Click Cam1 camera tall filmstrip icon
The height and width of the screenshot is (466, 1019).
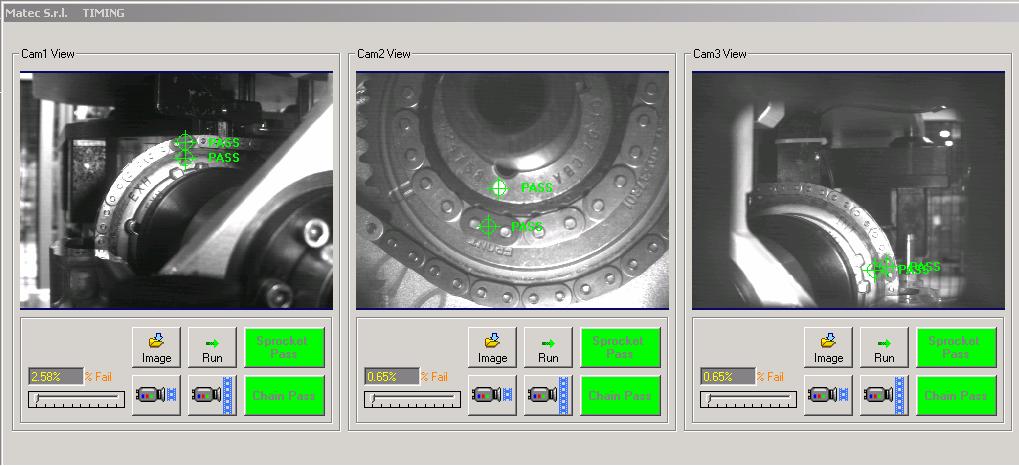click(212, 396)
